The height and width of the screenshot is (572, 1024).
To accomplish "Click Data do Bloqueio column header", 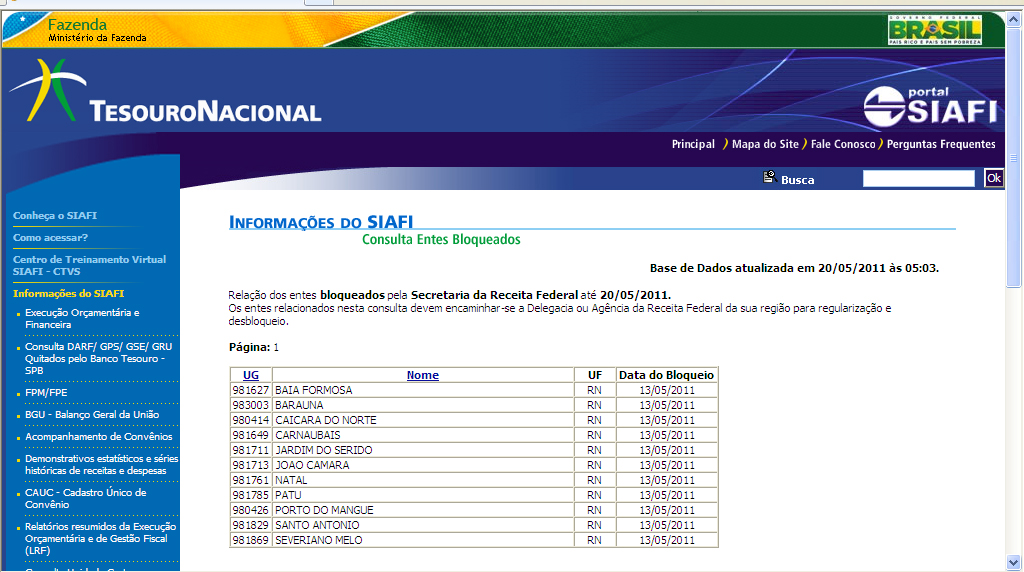I will click(x=666, y=375).
